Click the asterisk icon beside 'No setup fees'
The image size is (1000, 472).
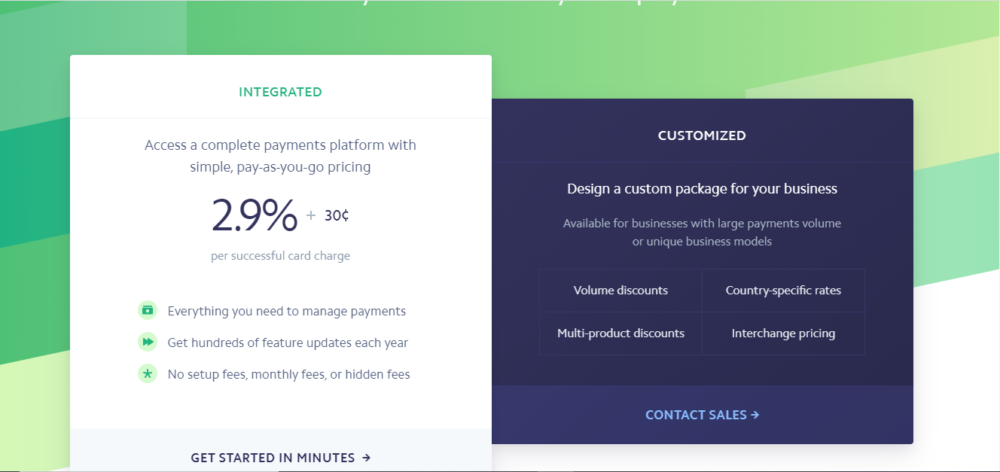click(148, 374)
